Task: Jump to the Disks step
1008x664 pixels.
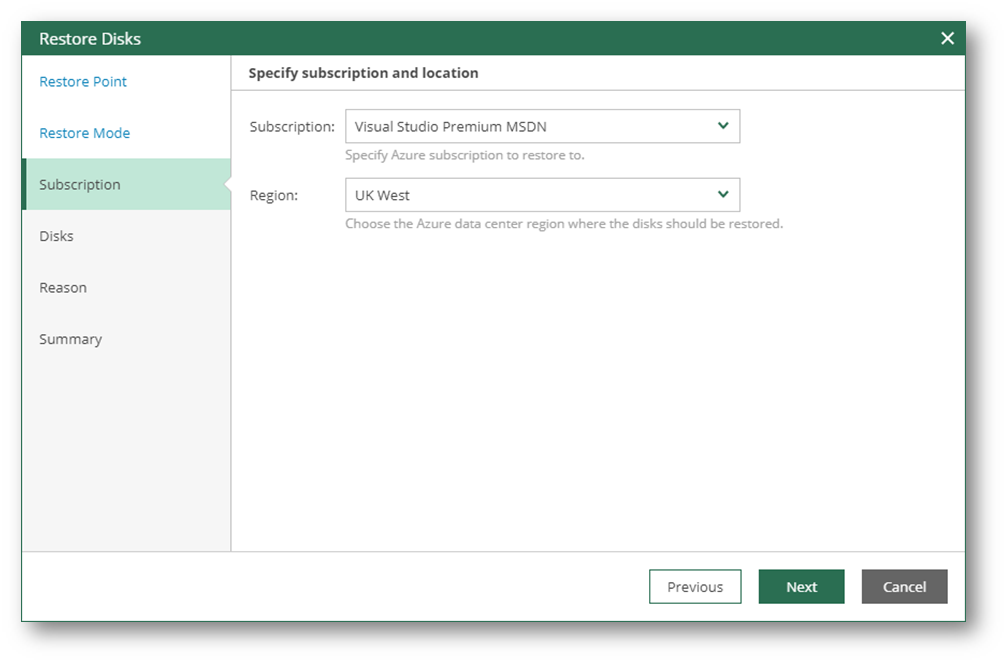Action: [x=56, y=236]
